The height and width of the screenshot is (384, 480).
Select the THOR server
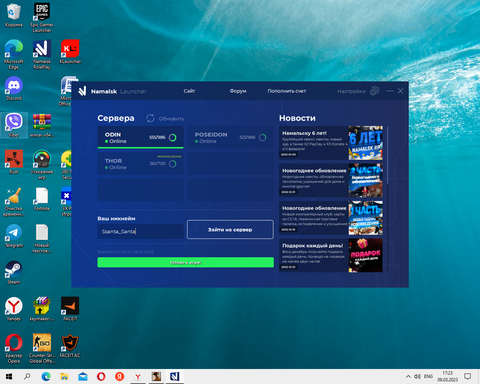coord(140,163)
